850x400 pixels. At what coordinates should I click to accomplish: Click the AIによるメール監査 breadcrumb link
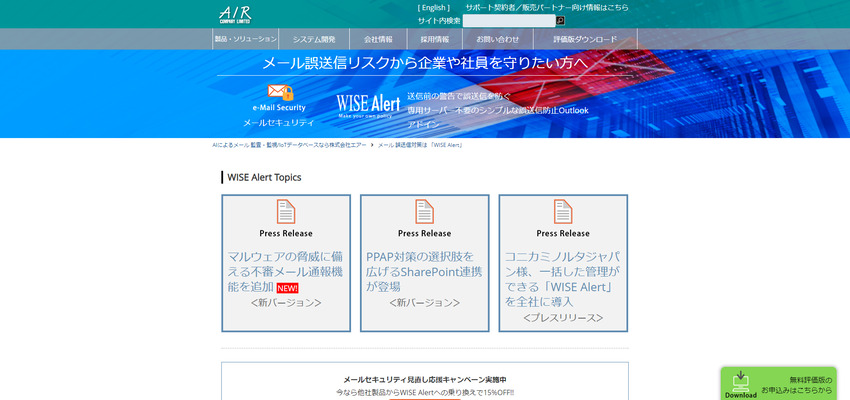[x=289, y=145]
